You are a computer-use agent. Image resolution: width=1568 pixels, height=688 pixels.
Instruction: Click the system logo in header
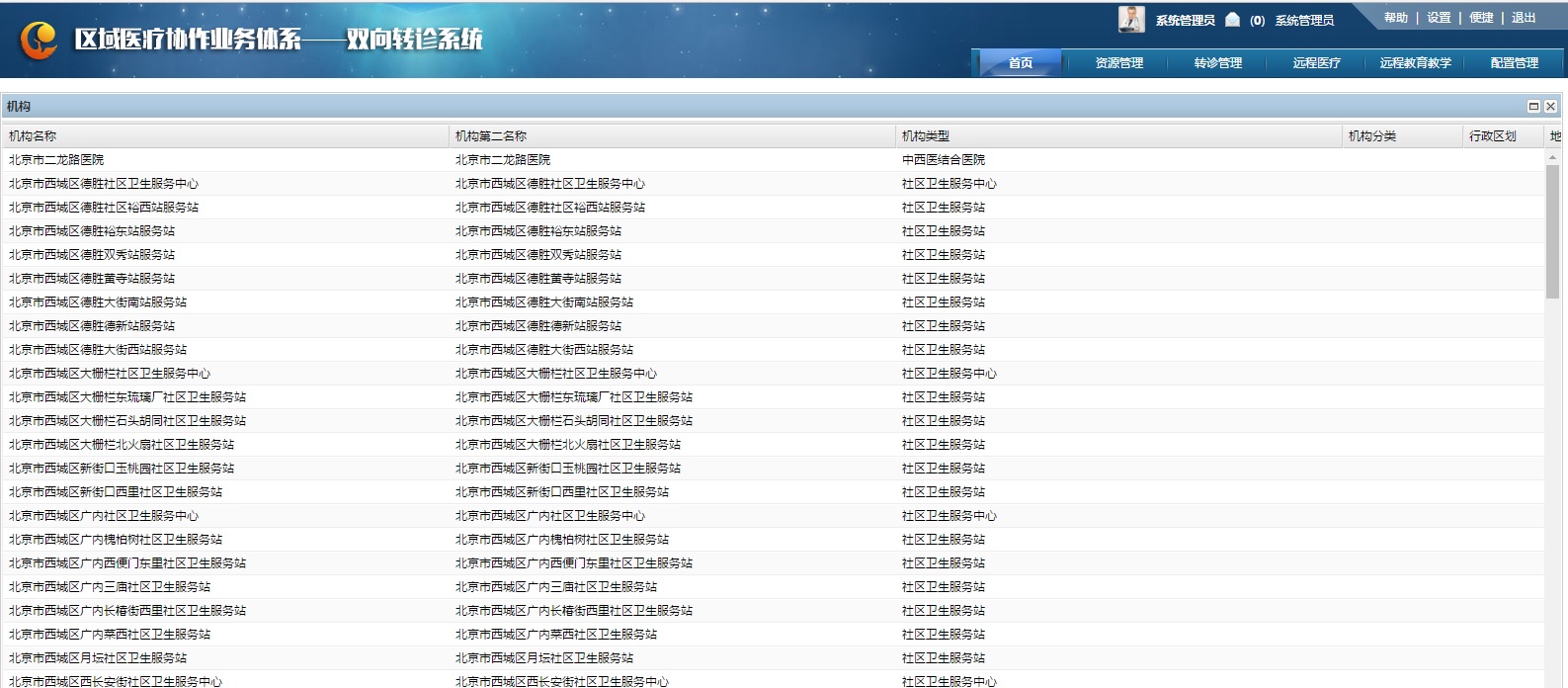pyautogui.click(x=40, y=40)
